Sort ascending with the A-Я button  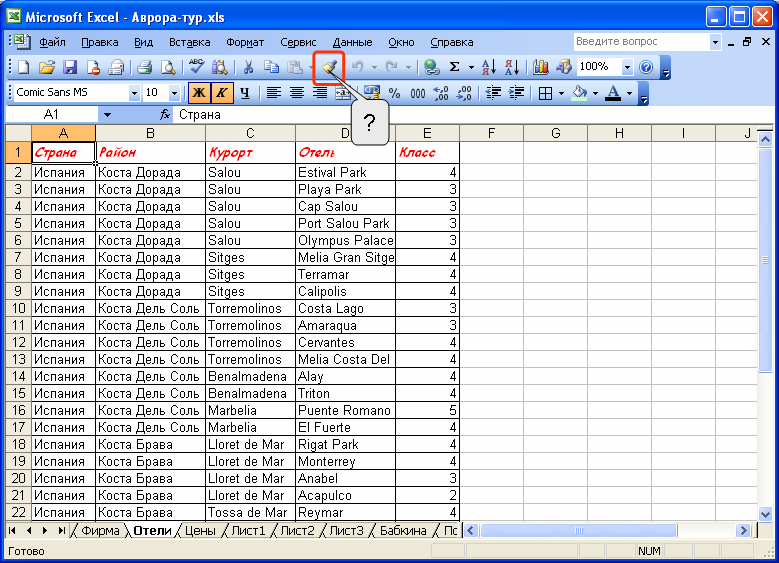(489, 67)
